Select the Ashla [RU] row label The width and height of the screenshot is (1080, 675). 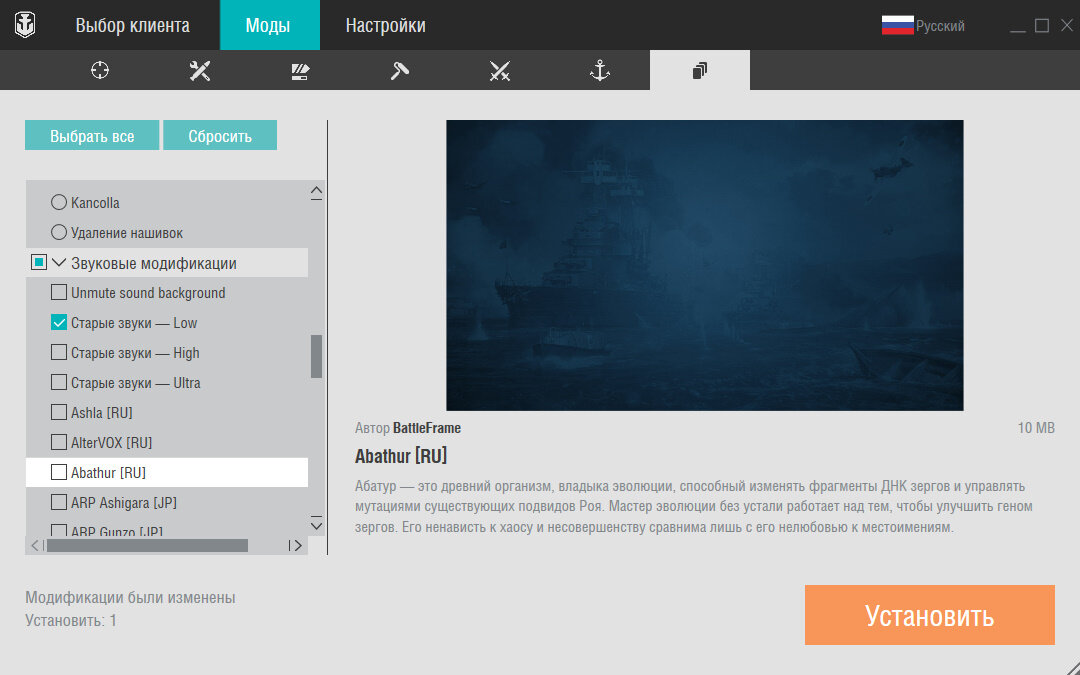[x=102, y=413]
